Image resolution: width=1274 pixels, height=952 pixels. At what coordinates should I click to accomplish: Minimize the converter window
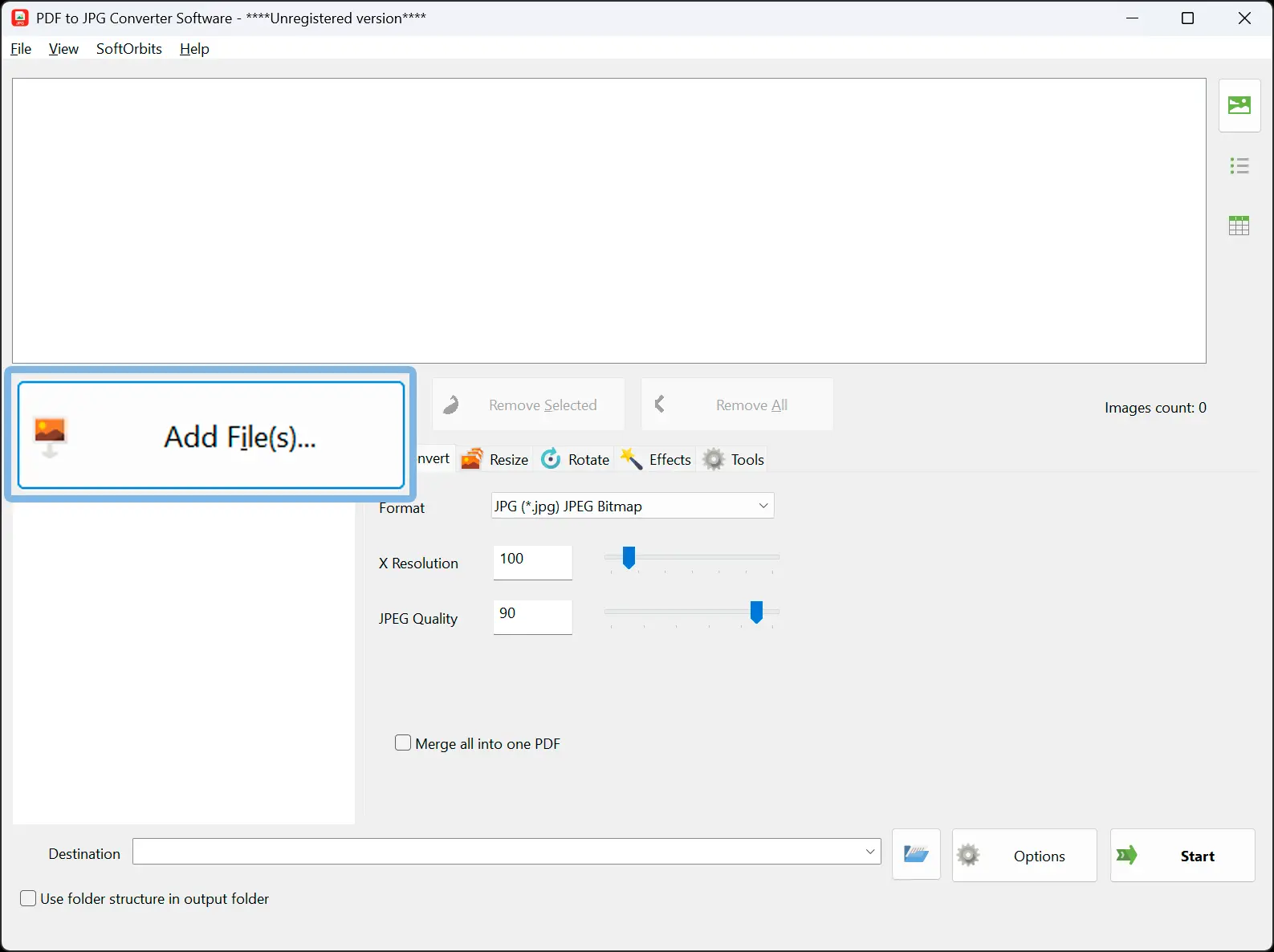pyautogui.click(x=1133, y=18)
